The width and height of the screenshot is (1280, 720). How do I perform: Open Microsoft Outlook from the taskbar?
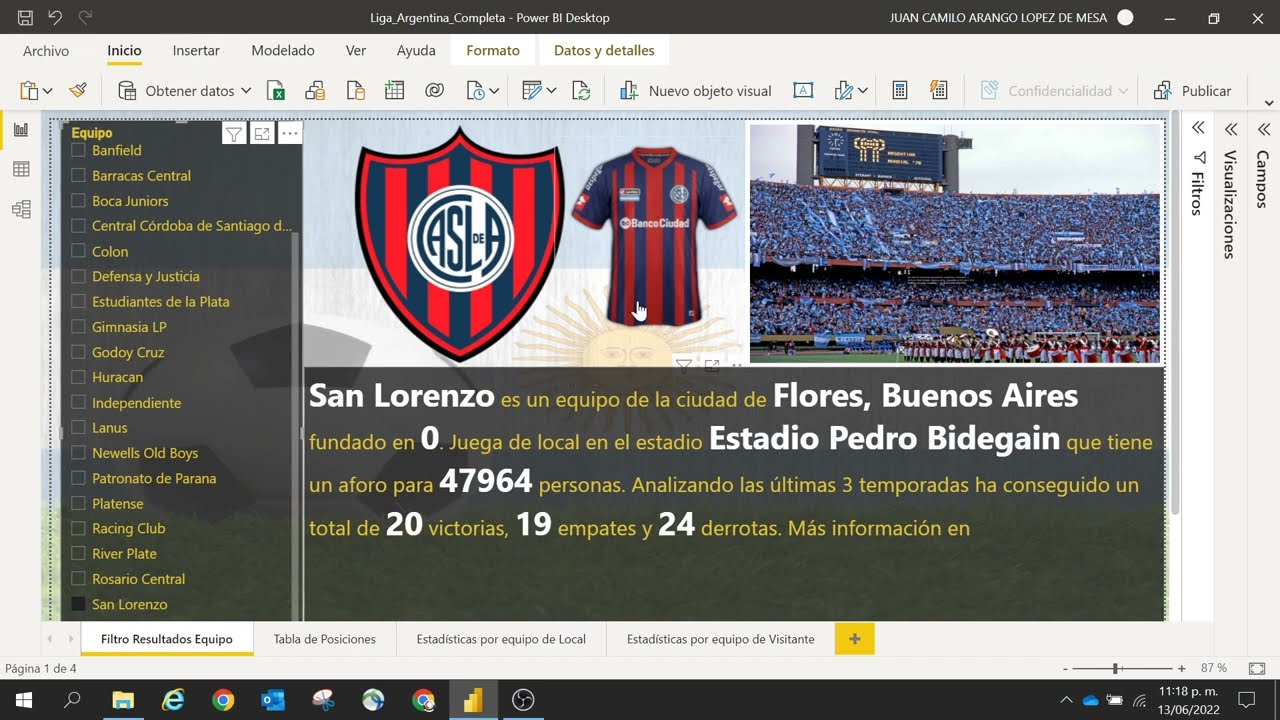273,700
